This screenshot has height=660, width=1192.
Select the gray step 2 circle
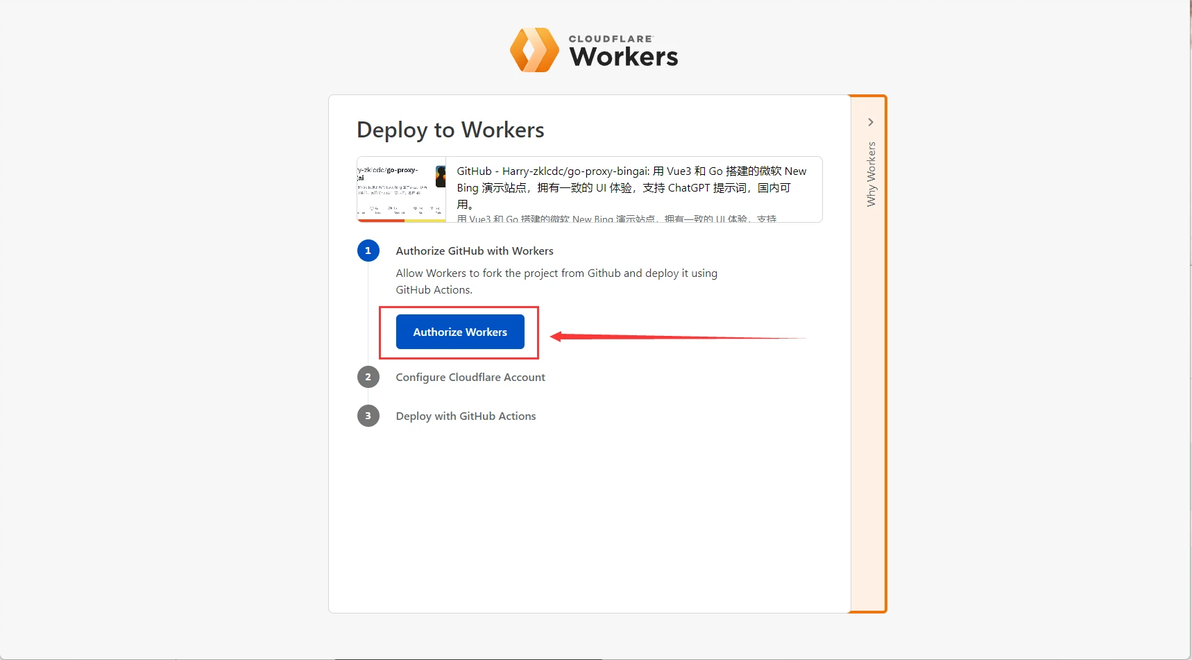(x=369, y=376)
